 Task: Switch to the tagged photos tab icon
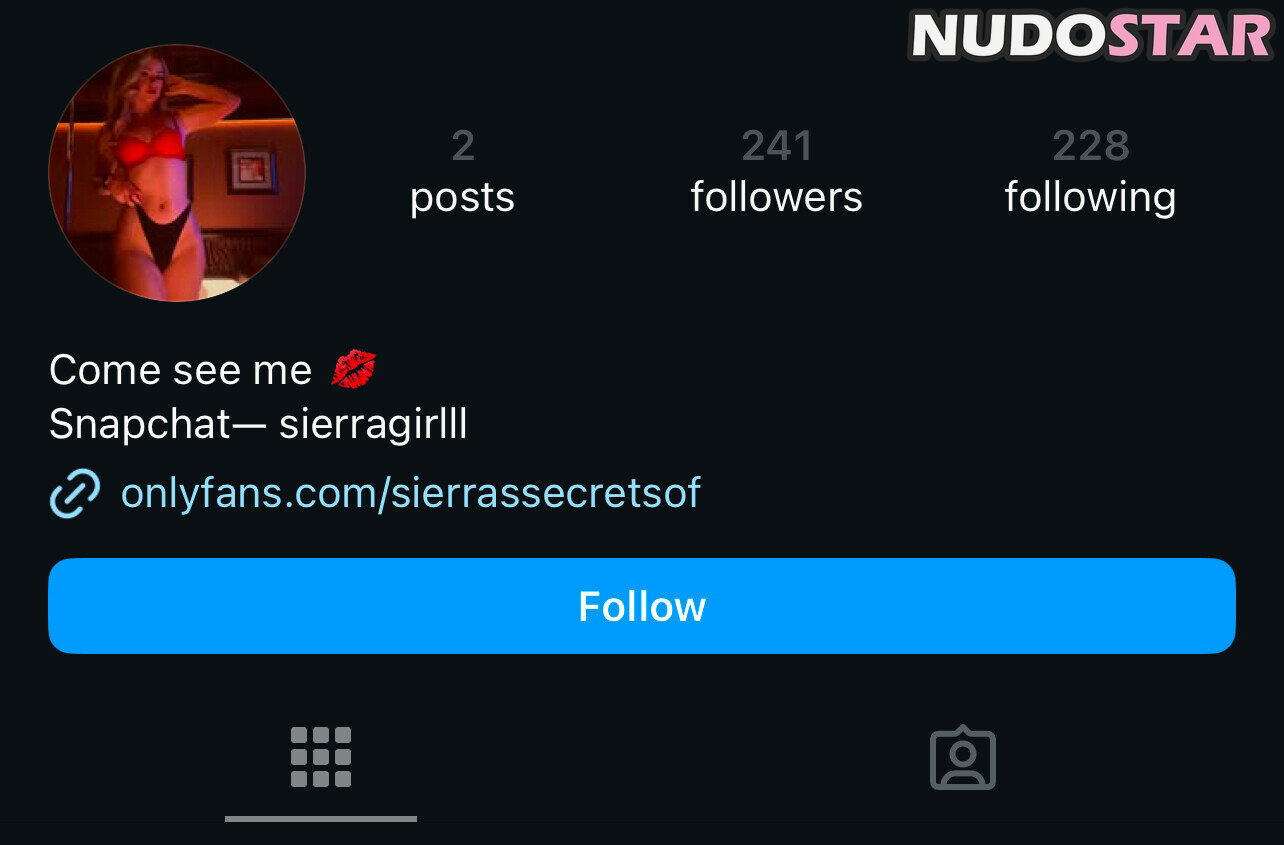(x=963, y=757)
